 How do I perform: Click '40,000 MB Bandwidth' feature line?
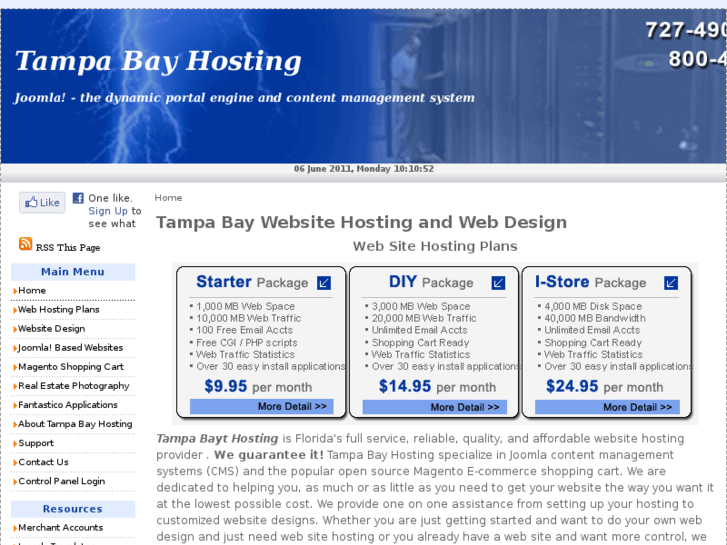[595, 318]
